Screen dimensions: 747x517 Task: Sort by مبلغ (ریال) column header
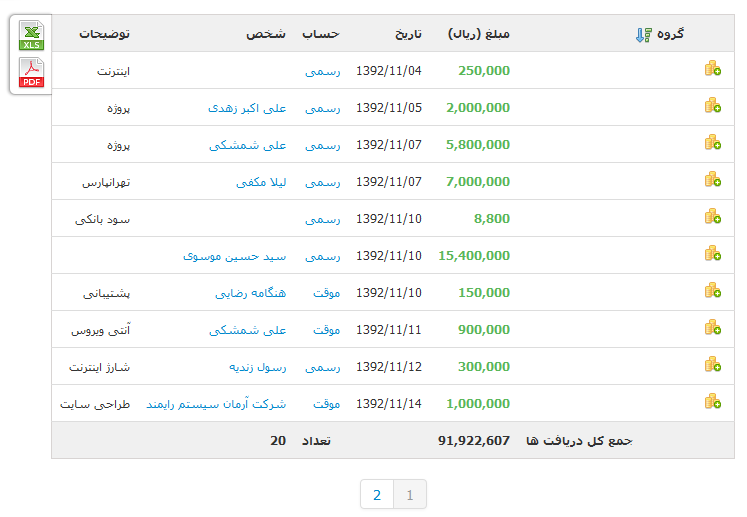pos(478,34)
